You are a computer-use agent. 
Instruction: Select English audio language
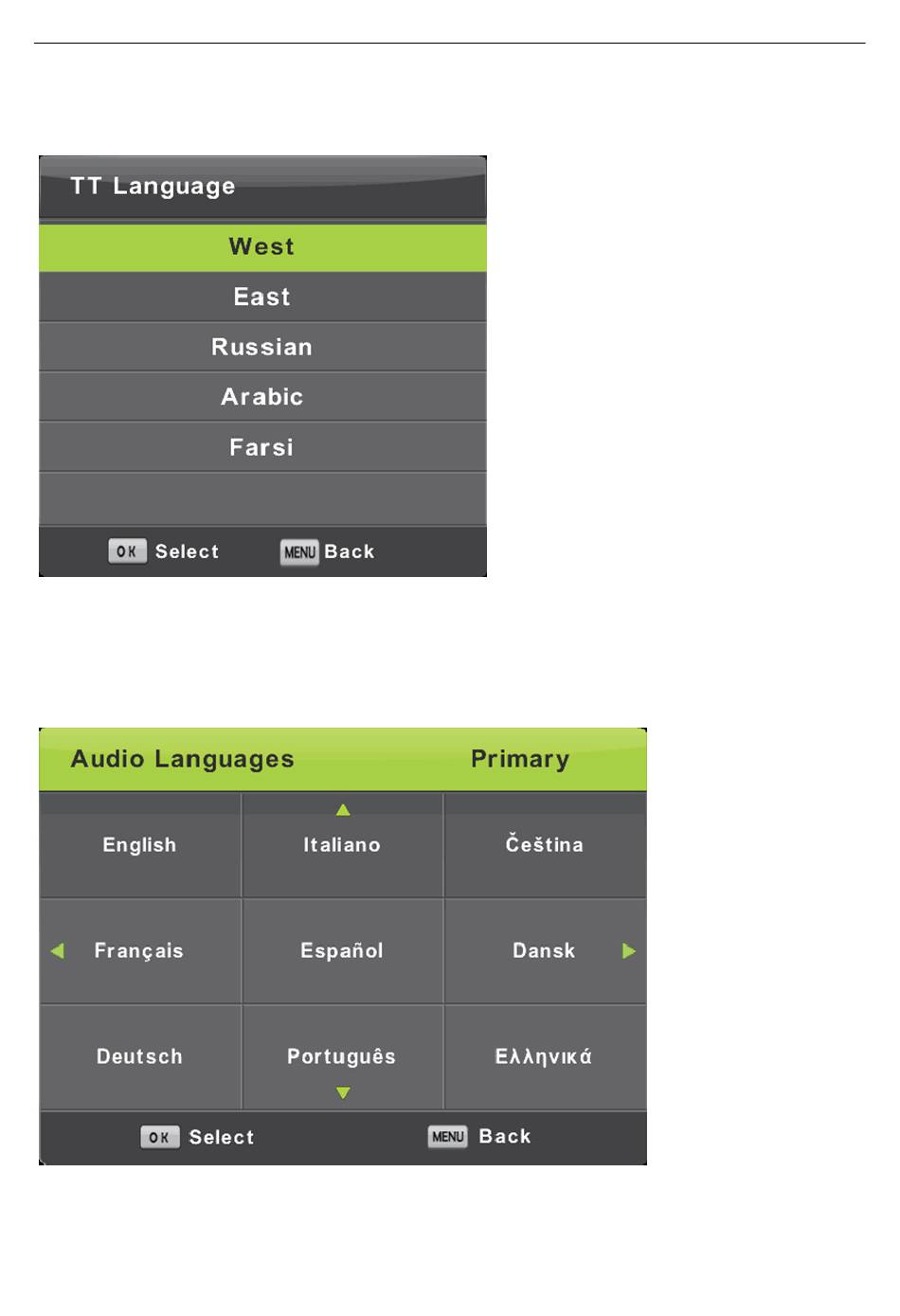point(139,845)
